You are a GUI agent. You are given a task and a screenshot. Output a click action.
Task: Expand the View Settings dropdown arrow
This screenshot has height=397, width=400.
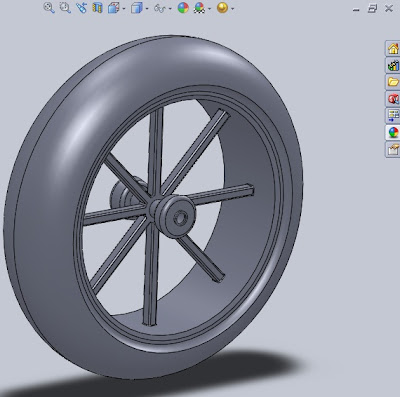232,8
